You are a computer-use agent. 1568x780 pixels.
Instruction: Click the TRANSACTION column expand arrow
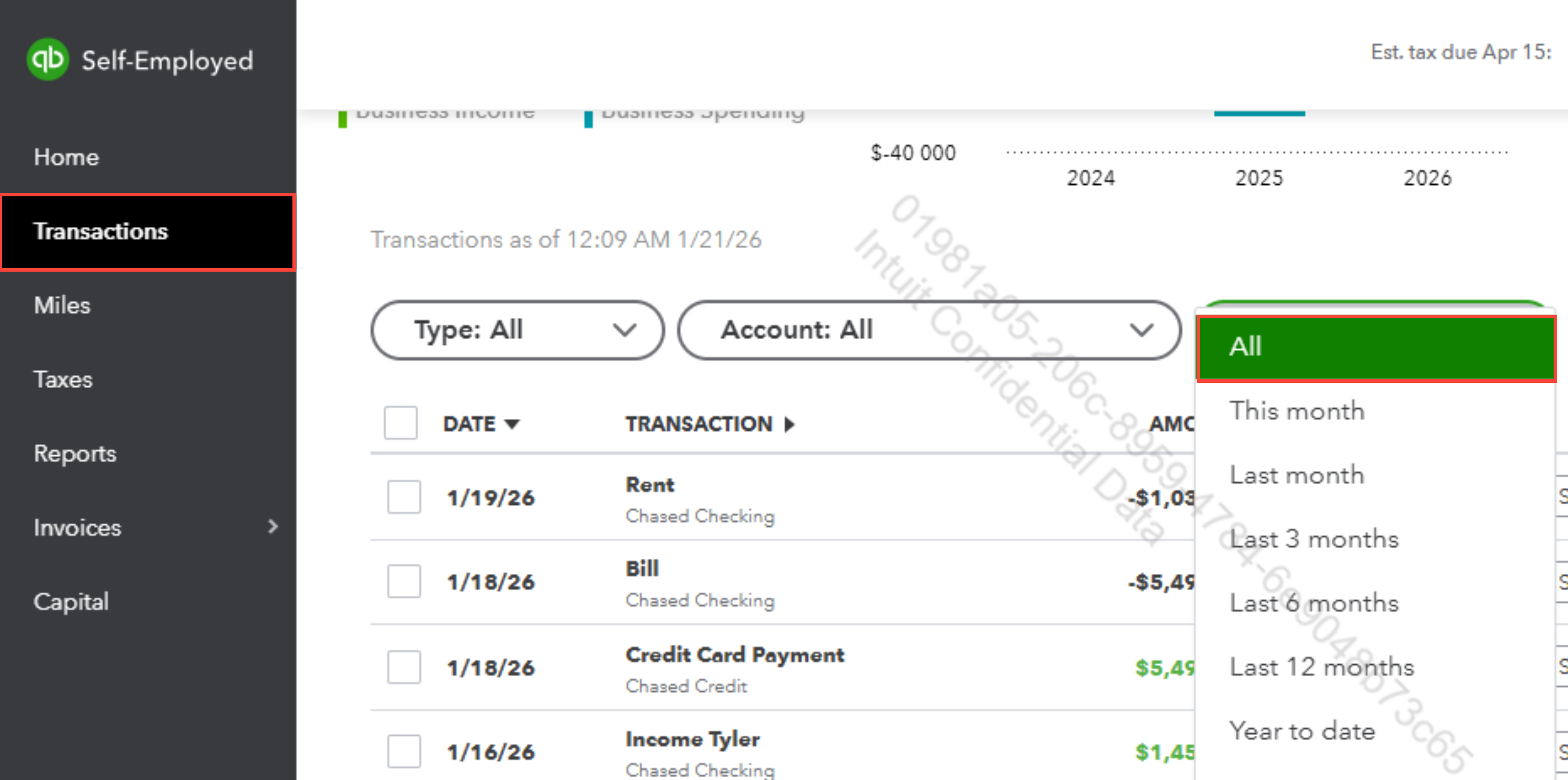tap(789, 424)
